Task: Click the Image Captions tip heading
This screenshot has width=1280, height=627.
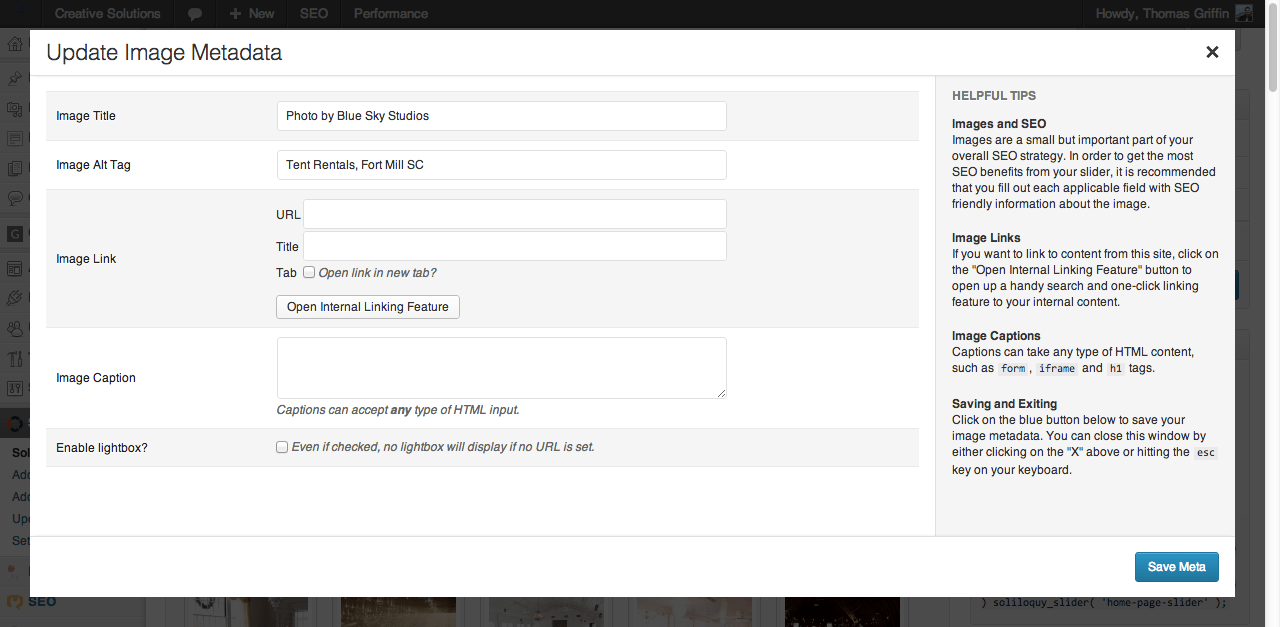Action: tap(996, 336)
